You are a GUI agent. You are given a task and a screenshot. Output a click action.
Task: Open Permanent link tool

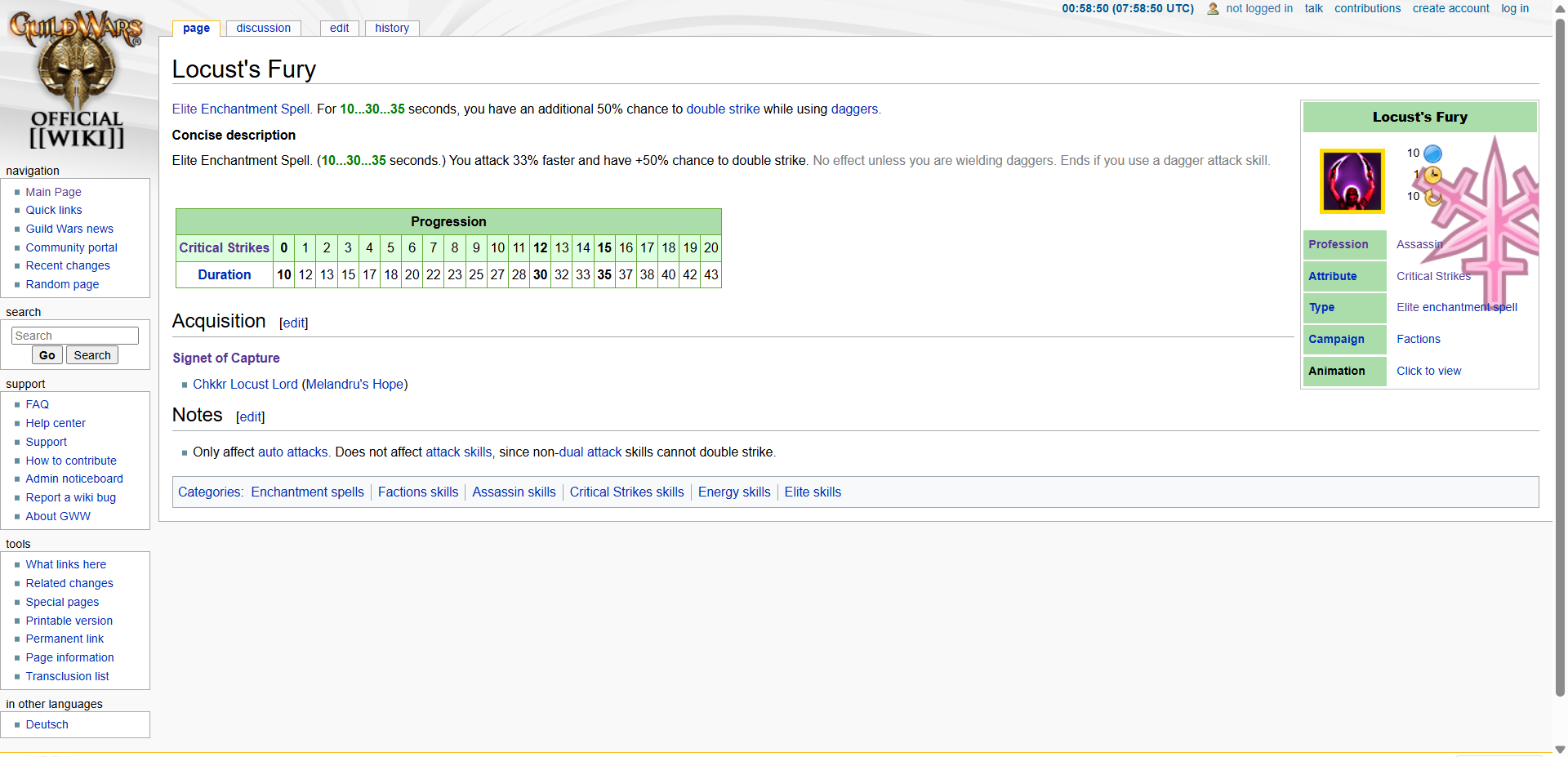[x=65, y=639]
